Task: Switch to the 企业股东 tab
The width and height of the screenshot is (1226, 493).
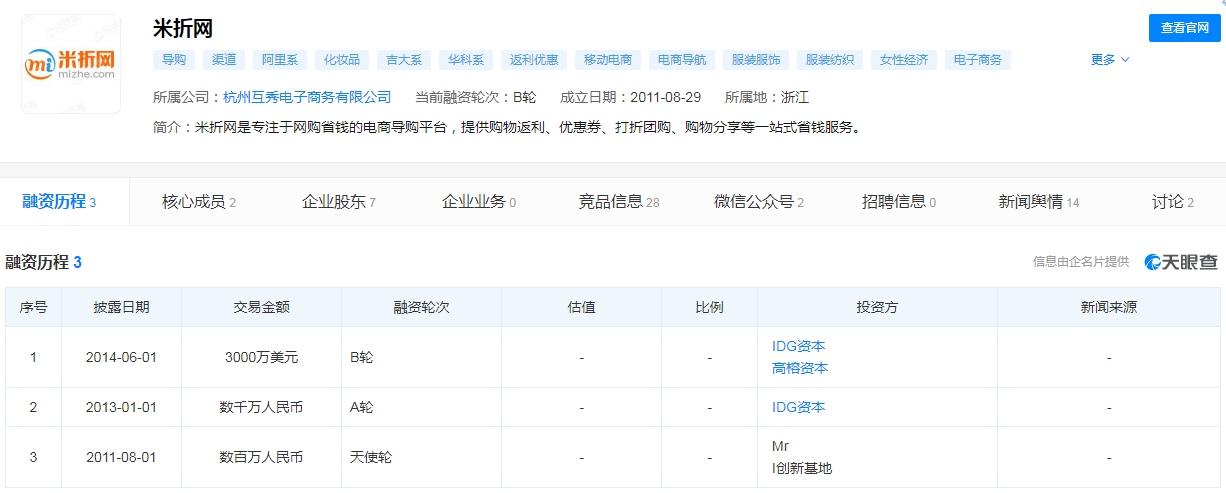Action: [338, 202]
